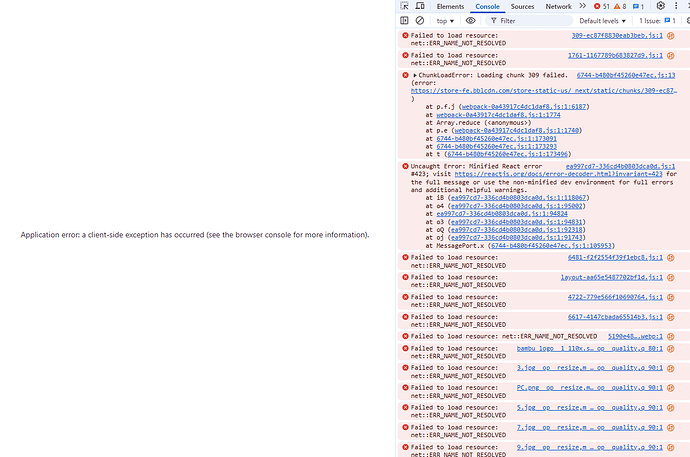
Task: Open source link 309-ec87f8830eab3beb.js:1
Action: pyautogui.click(x=617, y=36)
